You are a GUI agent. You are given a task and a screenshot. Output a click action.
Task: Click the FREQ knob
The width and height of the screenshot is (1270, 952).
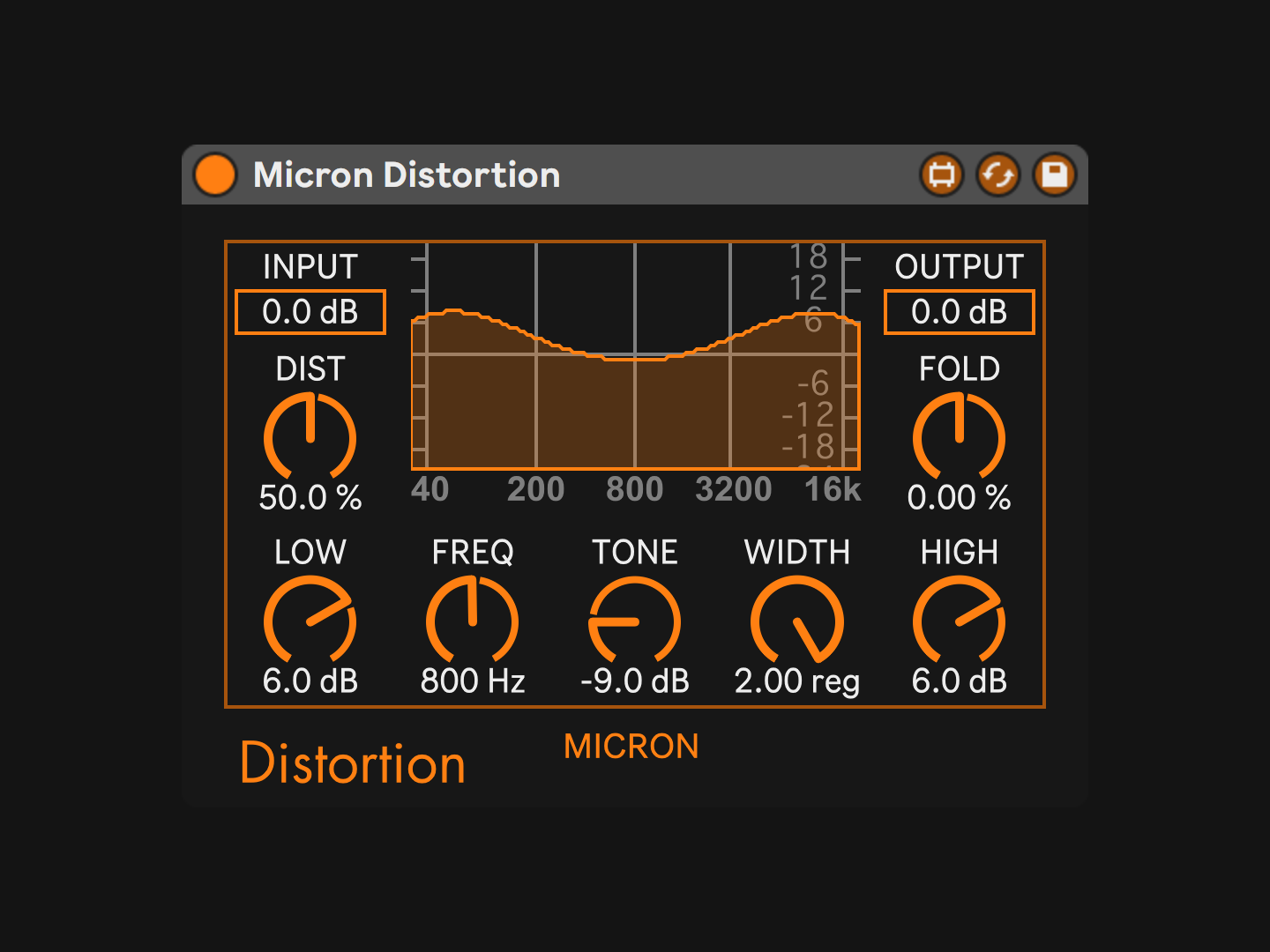[473, 621]
